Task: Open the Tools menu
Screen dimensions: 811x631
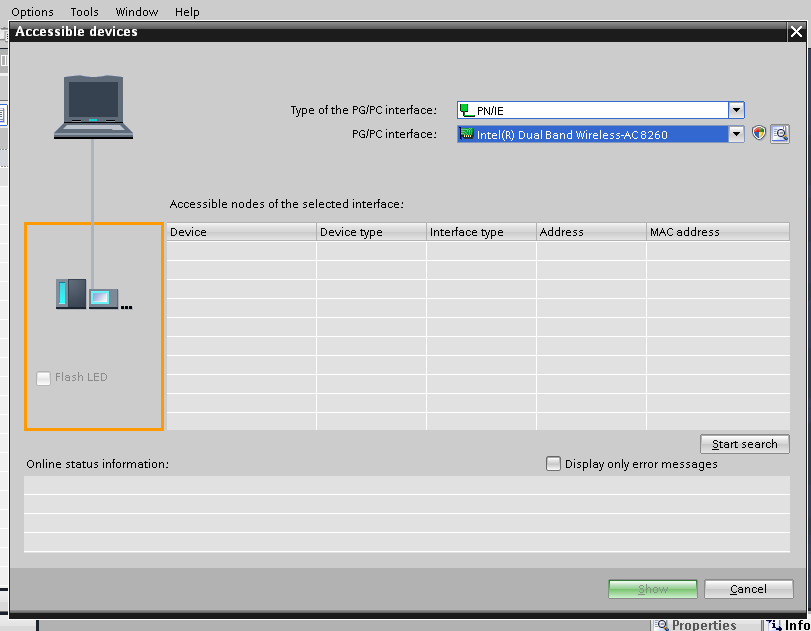Action: pyautogui.click(x=84, y=11)
